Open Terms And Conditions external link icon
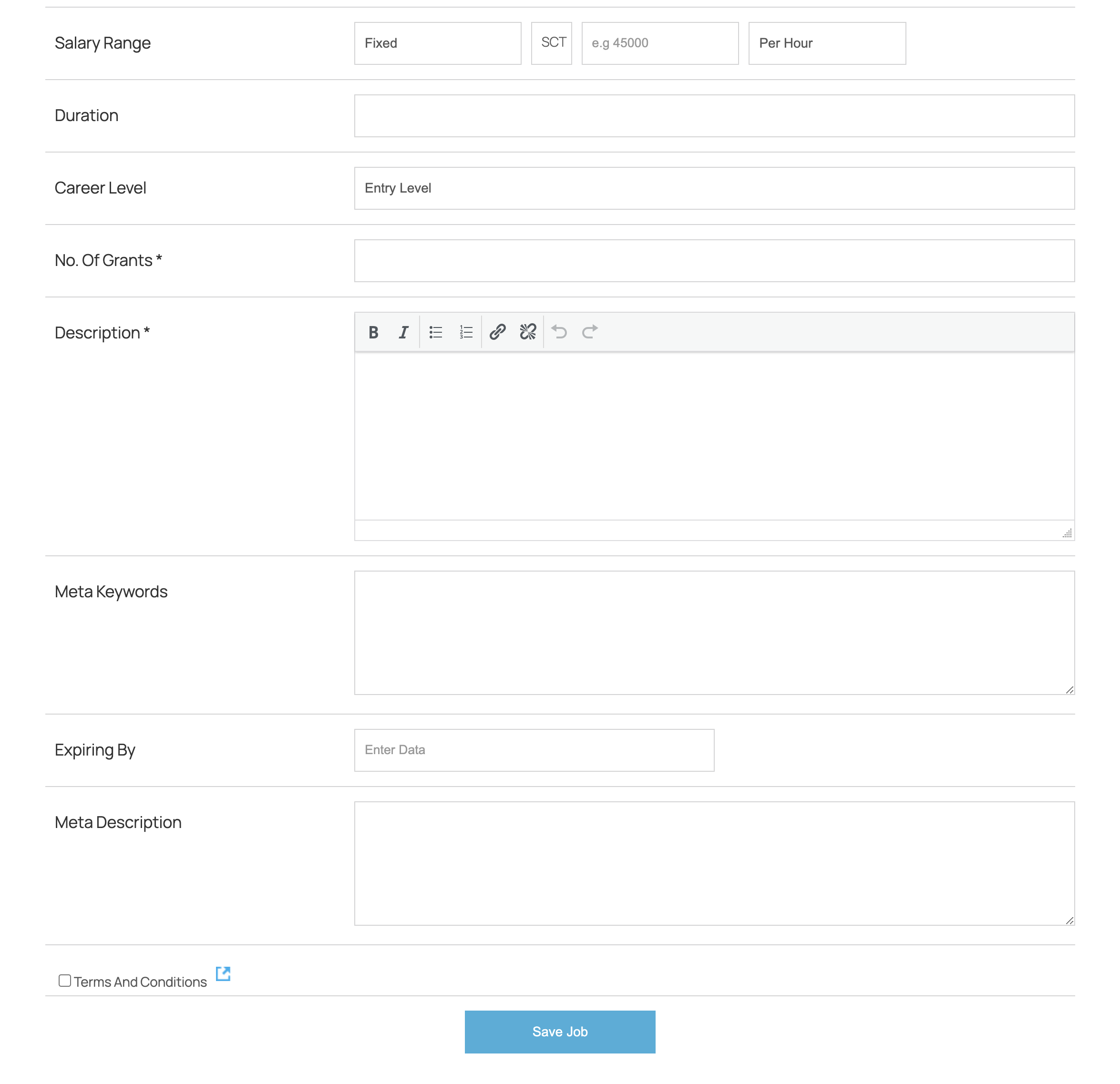Image resolution: width=1120 pixels, height=1084 pixels. click(x=223, y=974)
